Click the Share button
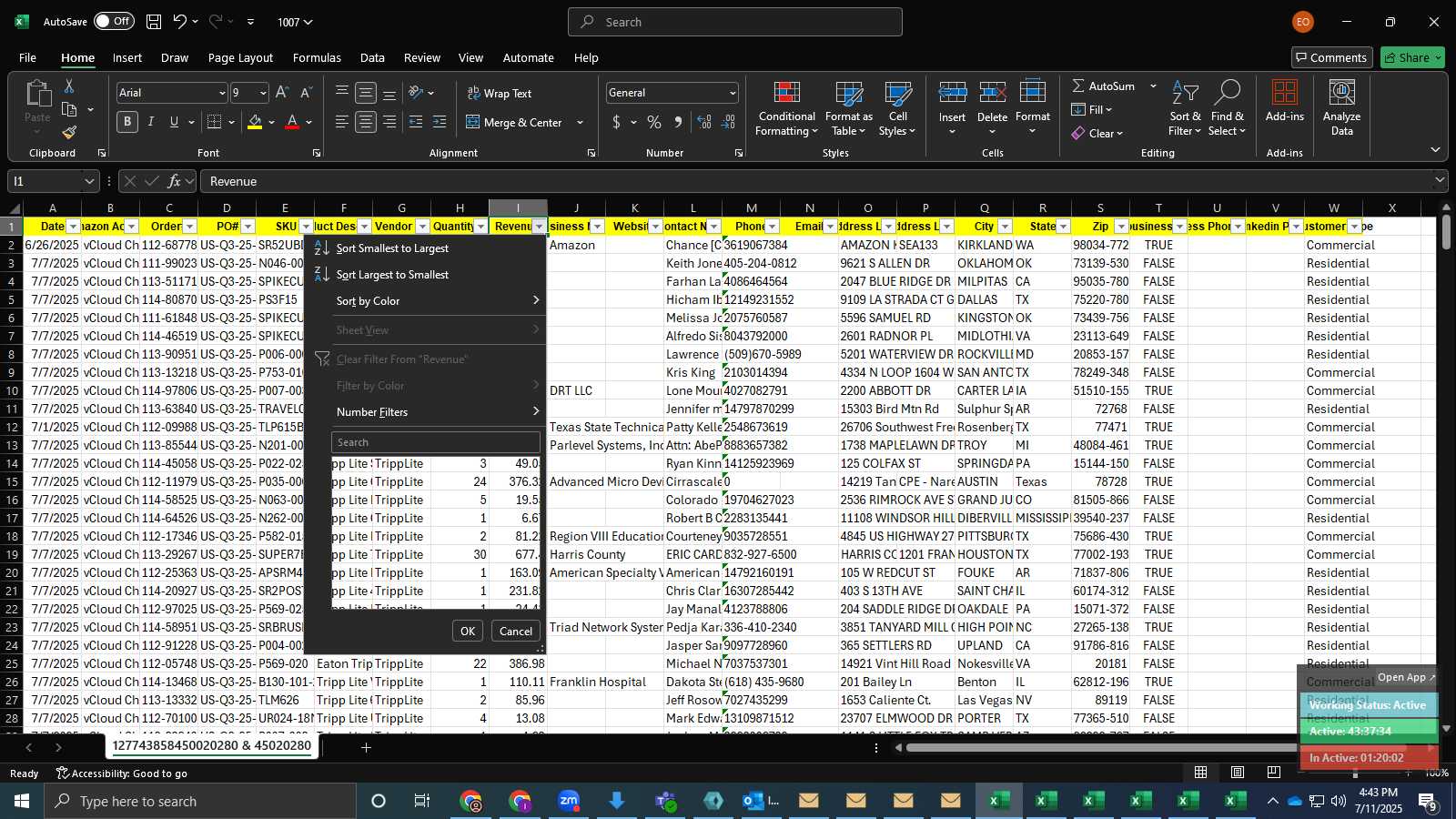This screenshot has width=1456, height=819. click(x=1412, y=57)
